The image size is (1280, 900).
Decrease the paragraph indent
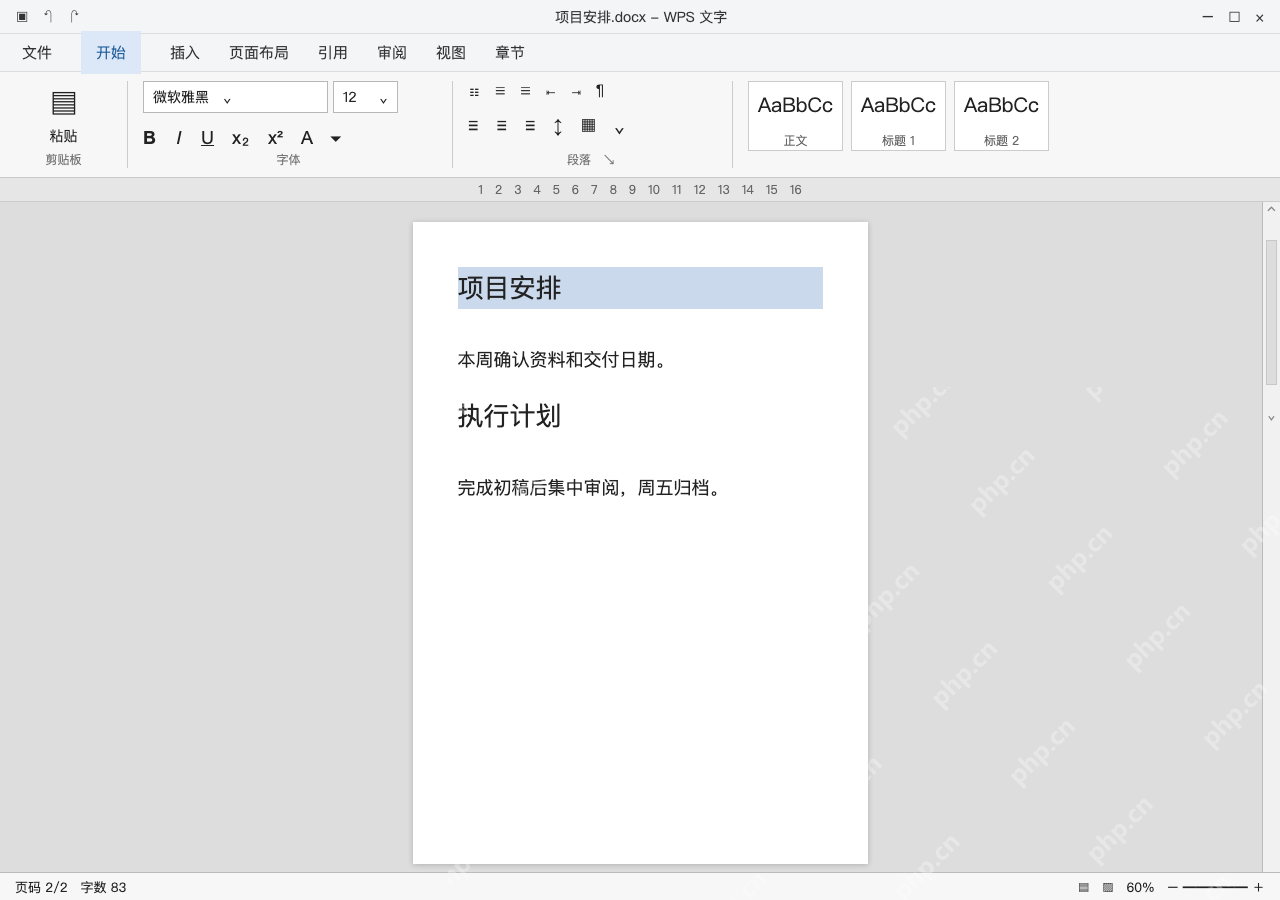pos(550,92)
